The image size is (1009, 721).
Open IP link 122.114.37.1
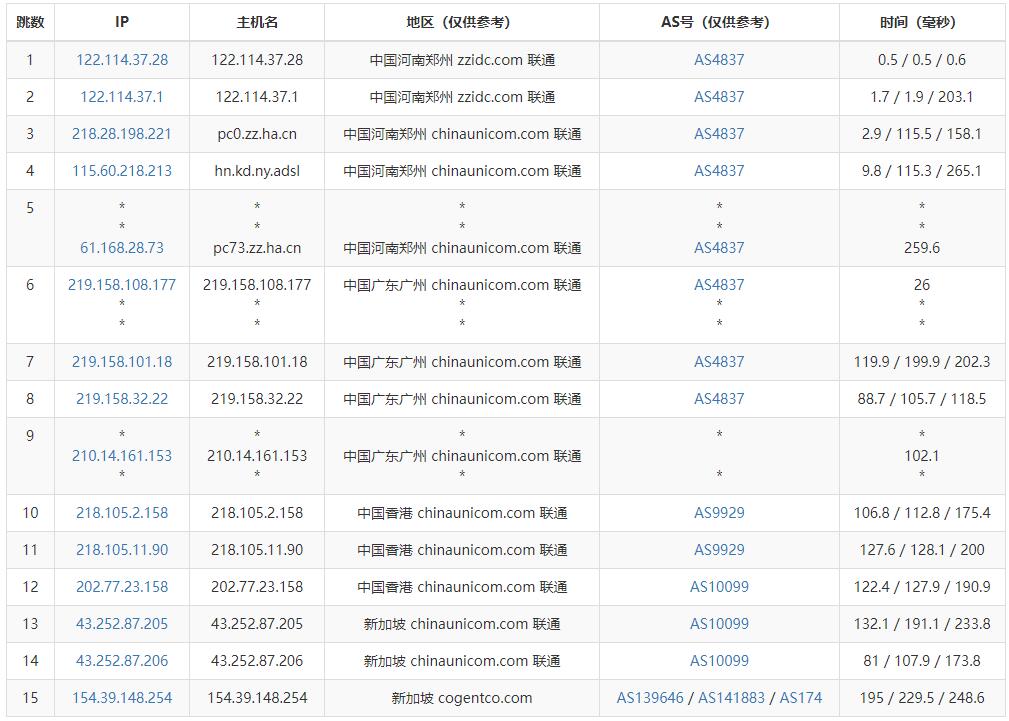coord(122,97)
